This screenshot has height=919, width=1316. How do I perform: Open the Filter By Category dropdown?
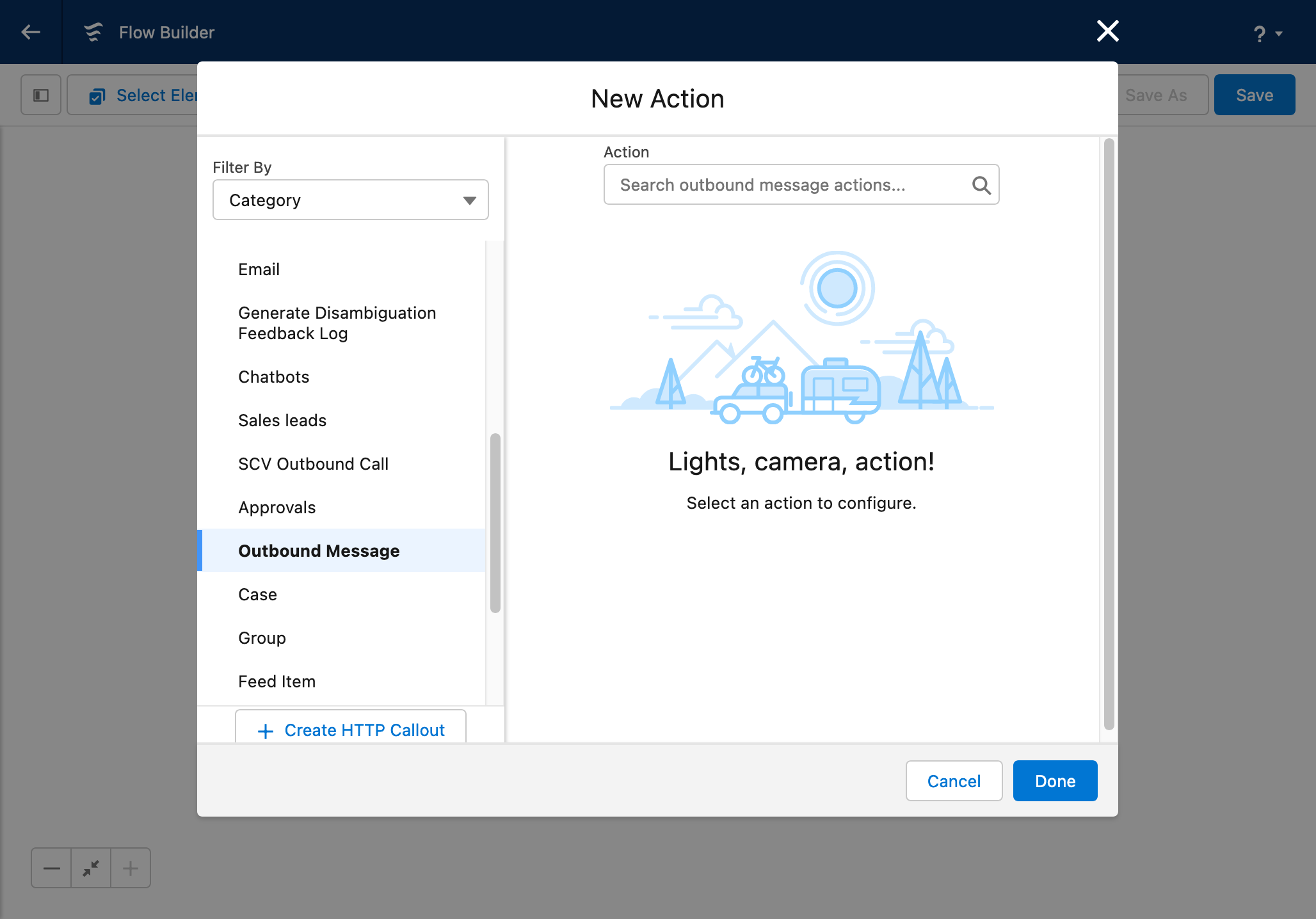350,200
